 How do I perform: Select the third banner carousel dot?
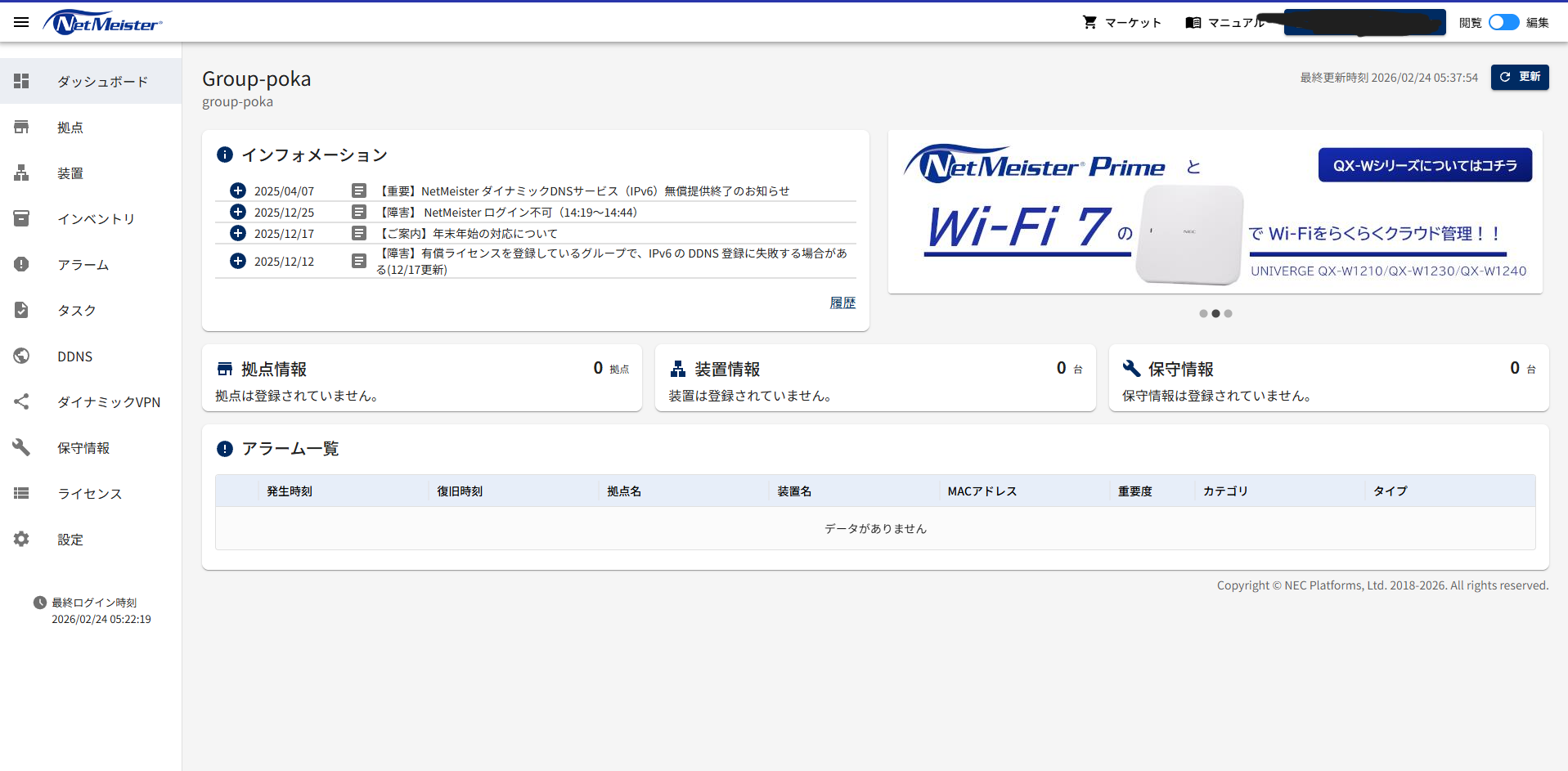[x=1228, y=313]
